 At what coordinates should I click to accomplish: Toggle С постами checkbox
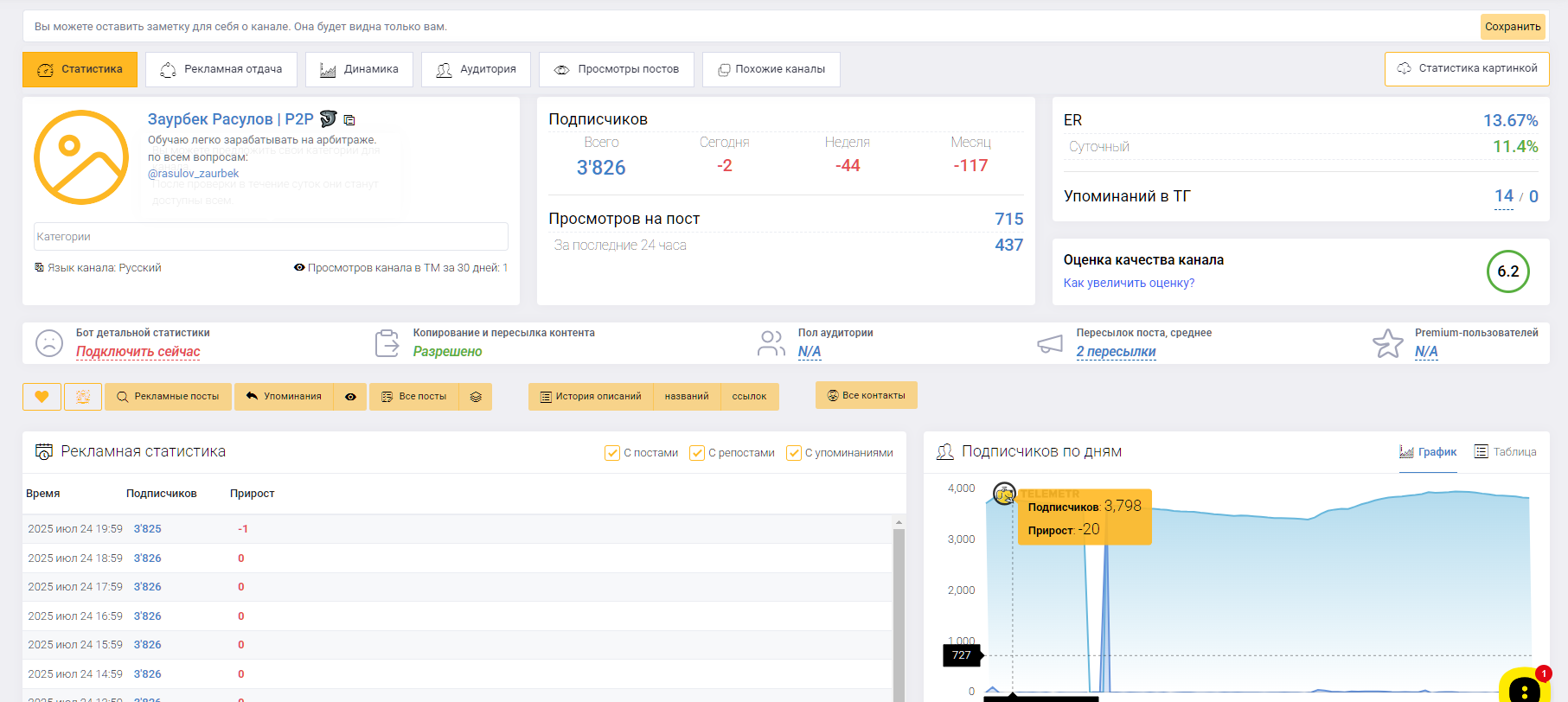pos(612,453)
